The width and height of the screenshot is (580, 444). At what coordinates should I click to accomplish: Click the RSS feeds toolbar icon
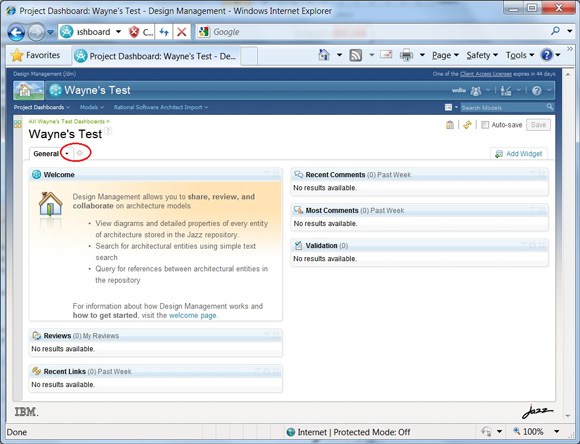coord(355,56)
